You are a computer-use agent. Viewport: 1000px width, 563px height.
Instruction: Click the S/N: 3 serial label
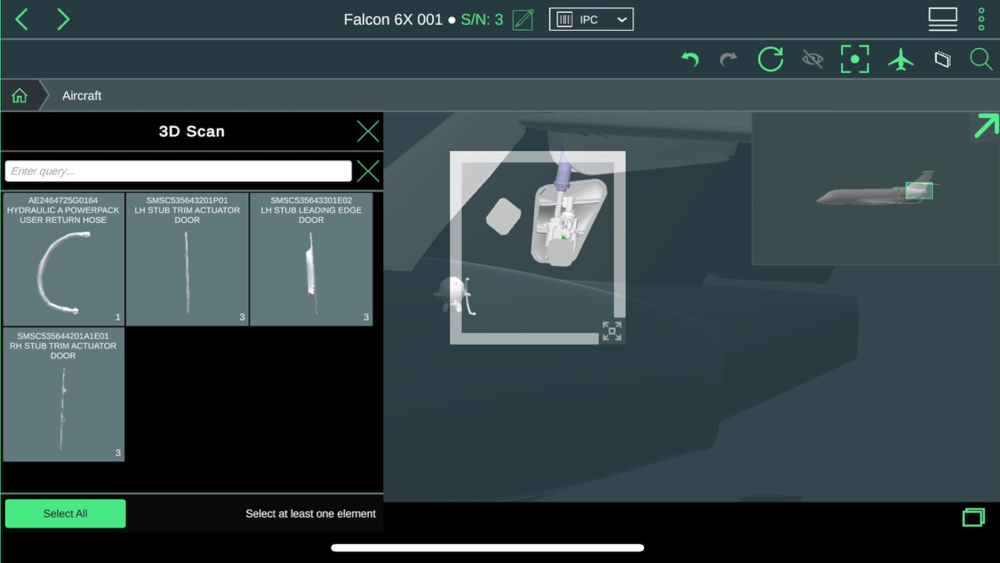point(482,20)
